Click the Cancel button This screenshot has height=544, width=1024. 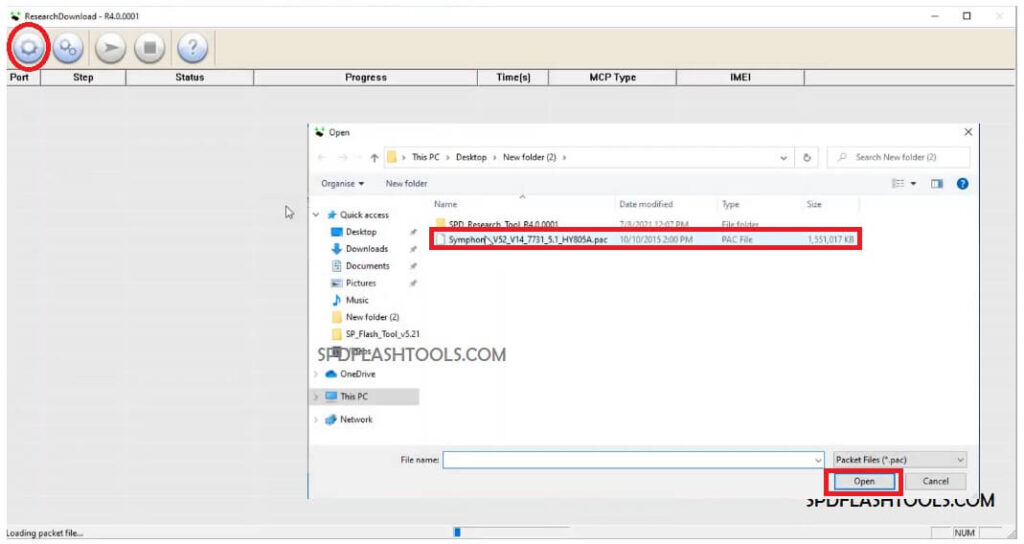(935, 482)
